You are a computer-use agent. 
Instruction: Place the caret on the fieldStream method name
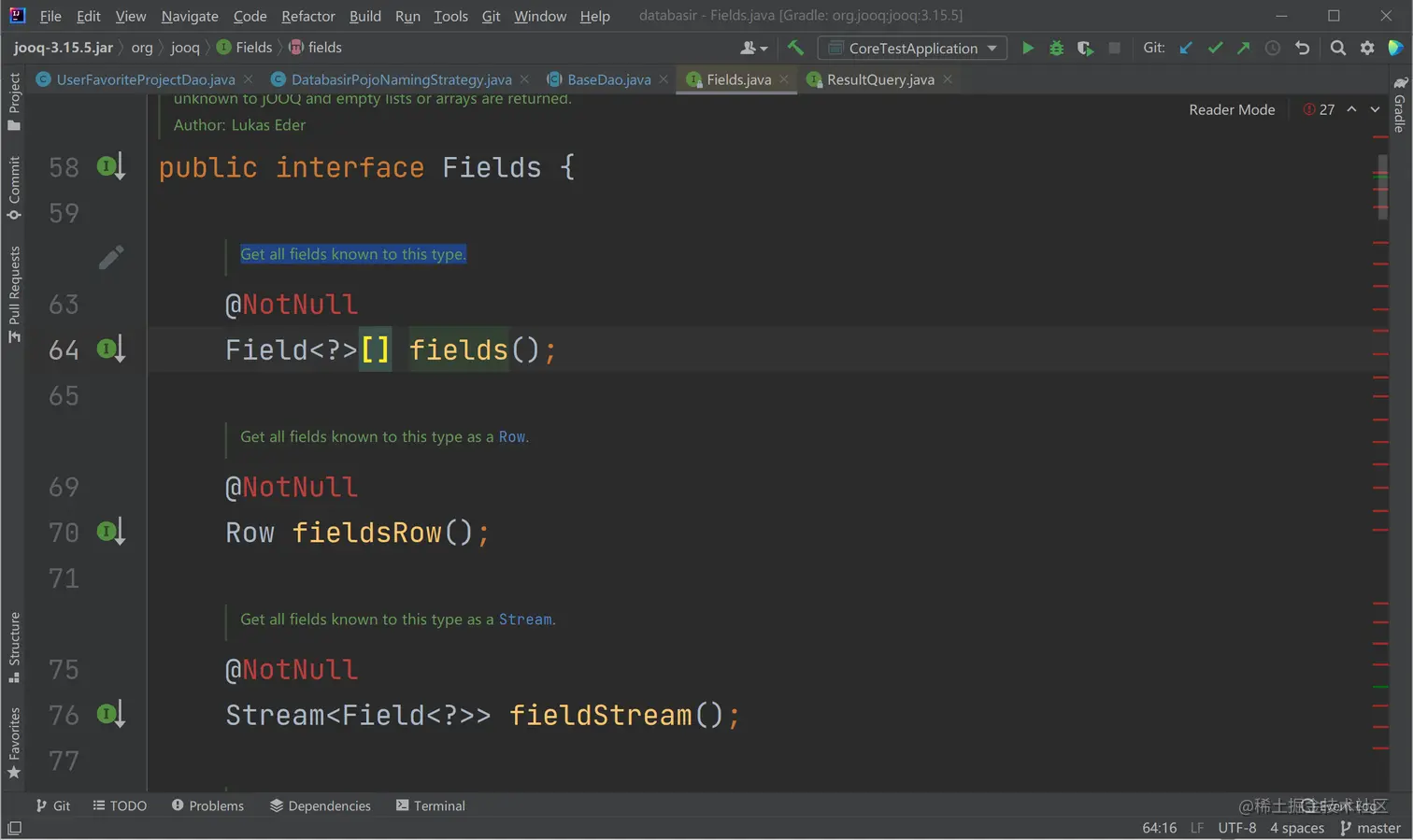pos(600,715)
